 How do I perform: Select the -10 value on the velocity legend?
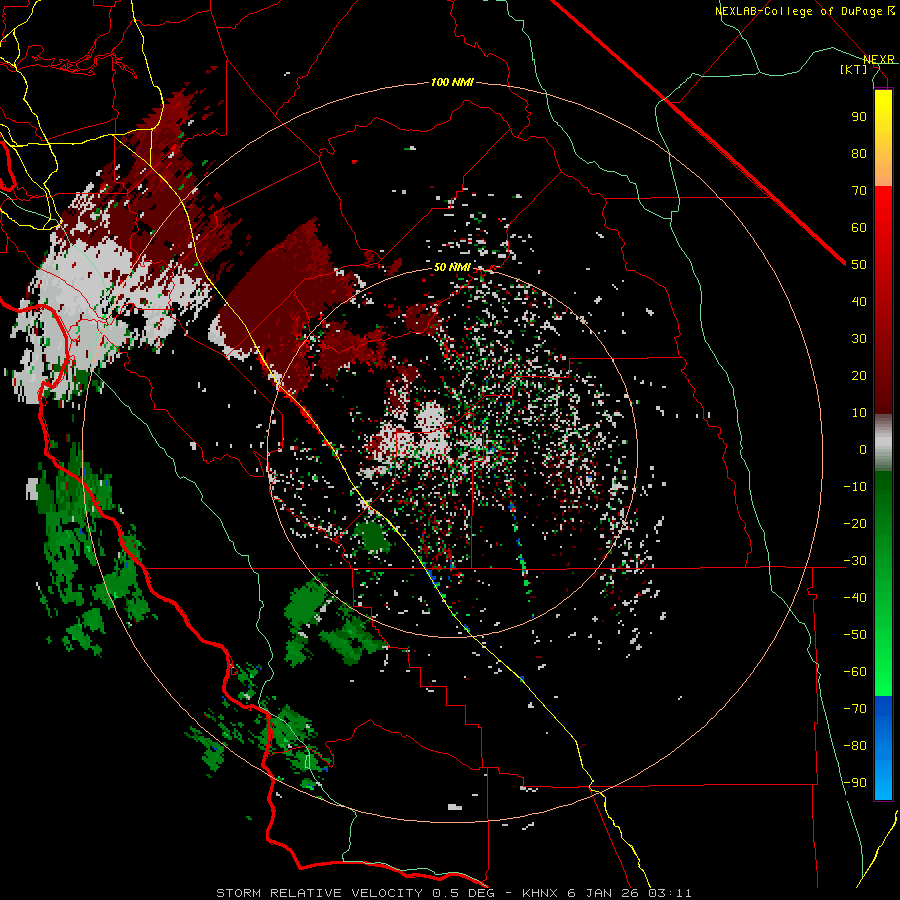[x=855, y=487]
